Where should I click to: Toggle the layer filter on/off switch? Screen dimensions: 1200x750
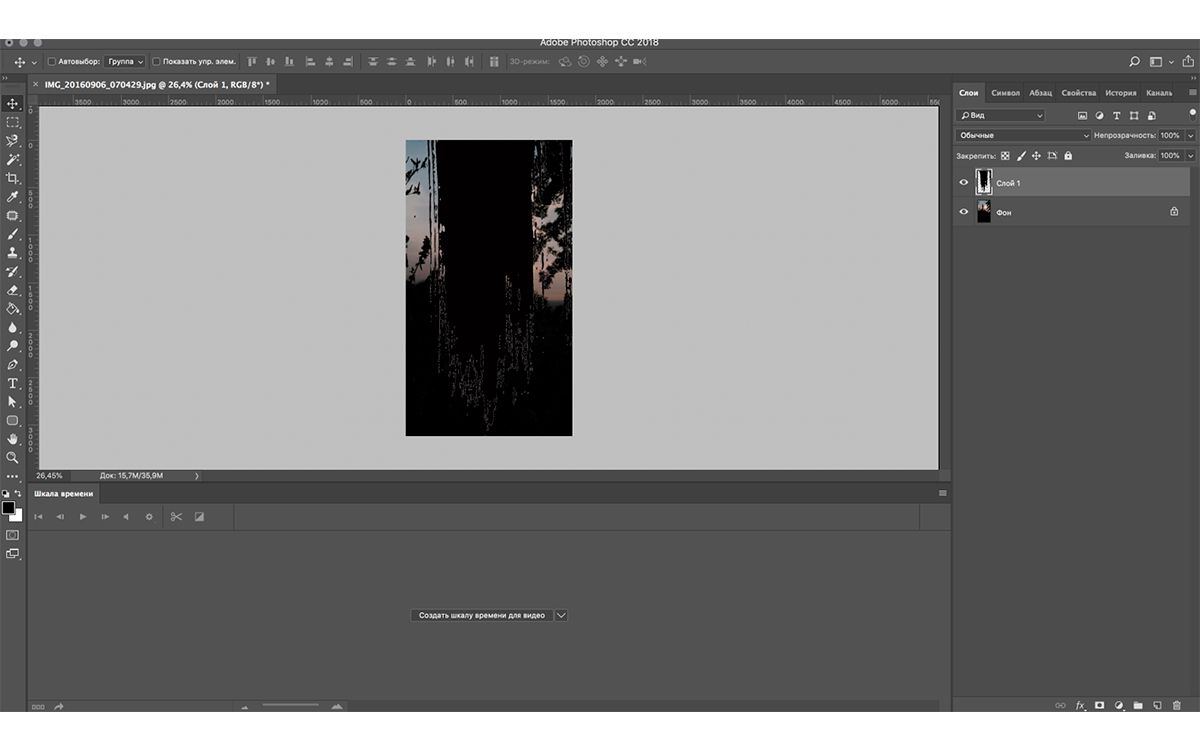coord(1192,114)
